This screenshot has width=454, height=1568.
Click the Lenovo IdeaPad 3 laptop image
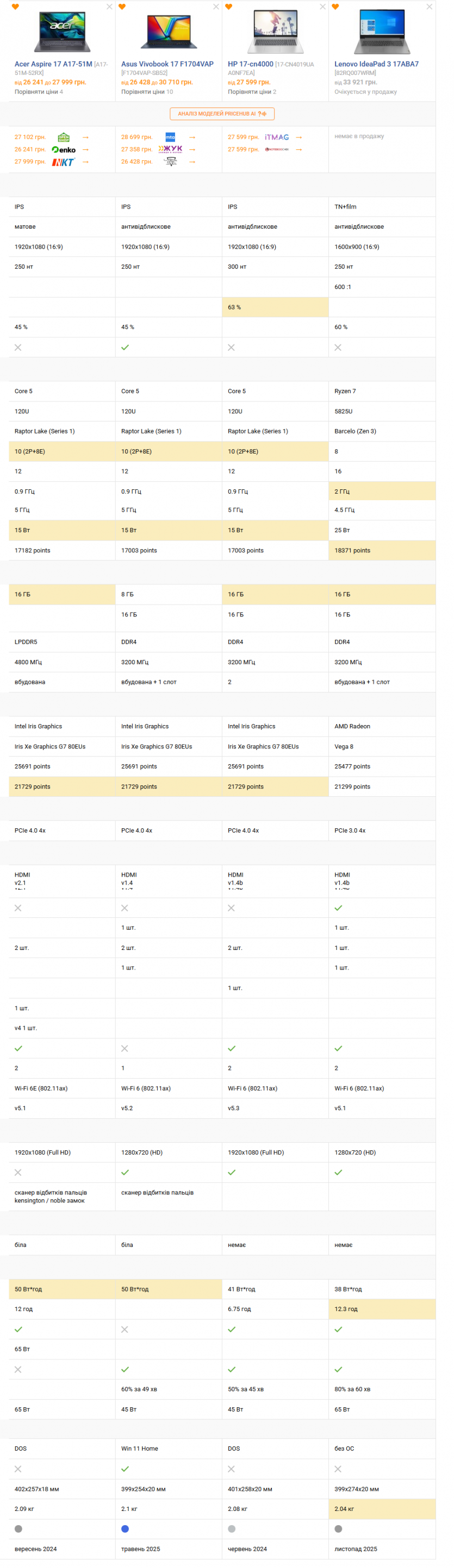coord(382,32)
